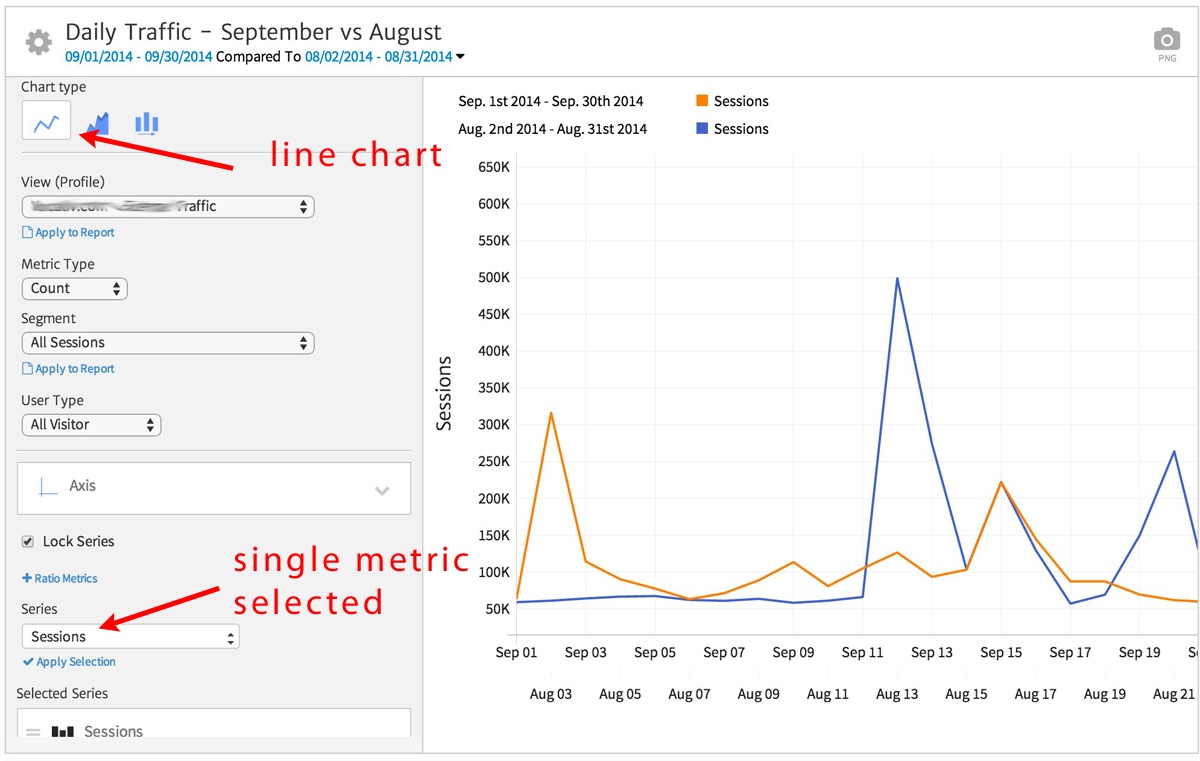1200x761 pixels.
Task: Open the Metric Type Count dropdown
Action: 74,288
